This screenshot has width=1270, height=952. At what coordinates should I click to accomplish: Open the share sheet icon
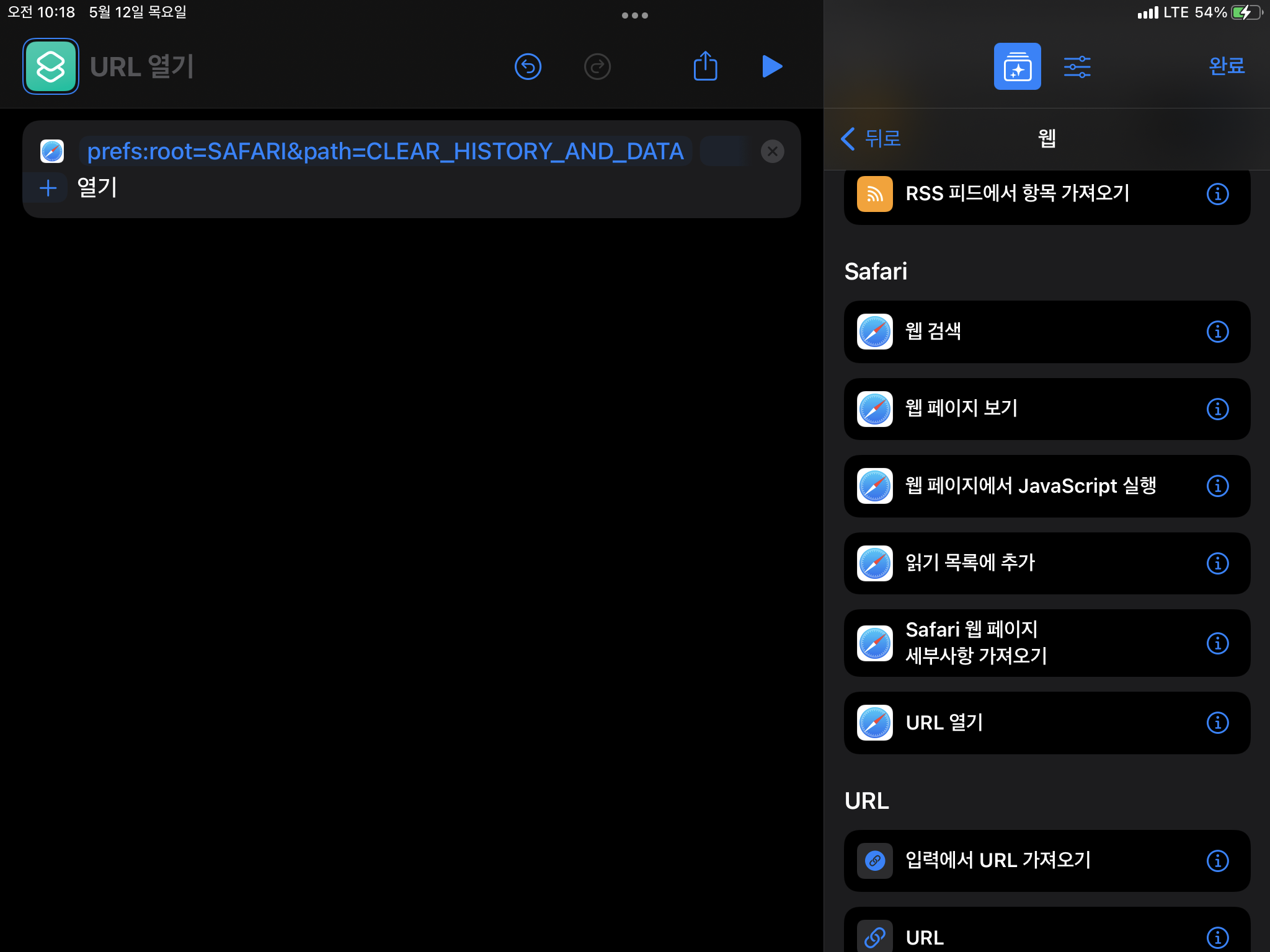pyautogui.click(x=705, y=66)
